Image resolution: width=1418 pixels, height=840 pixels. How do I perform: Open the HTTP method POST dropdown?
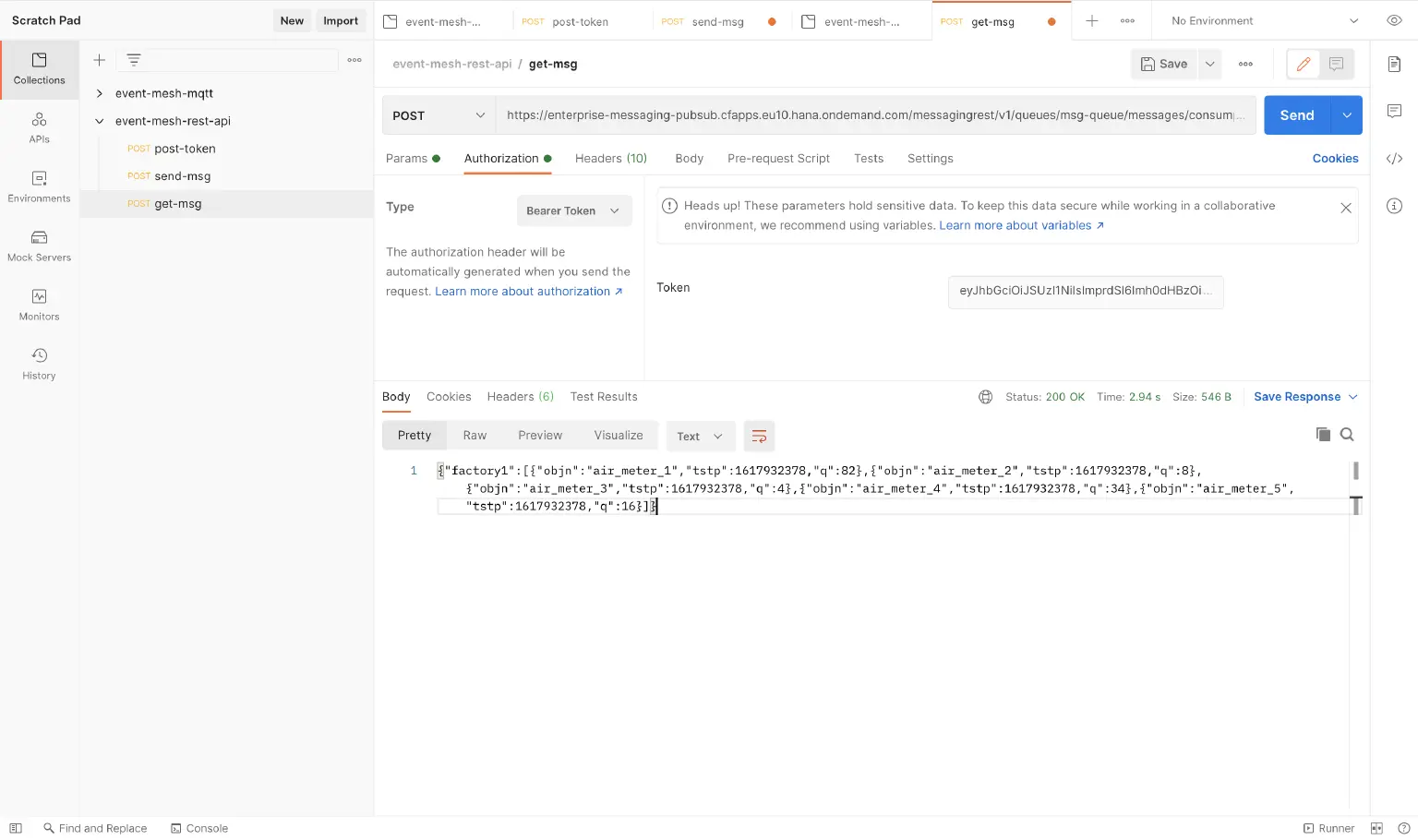click(439, 115)
